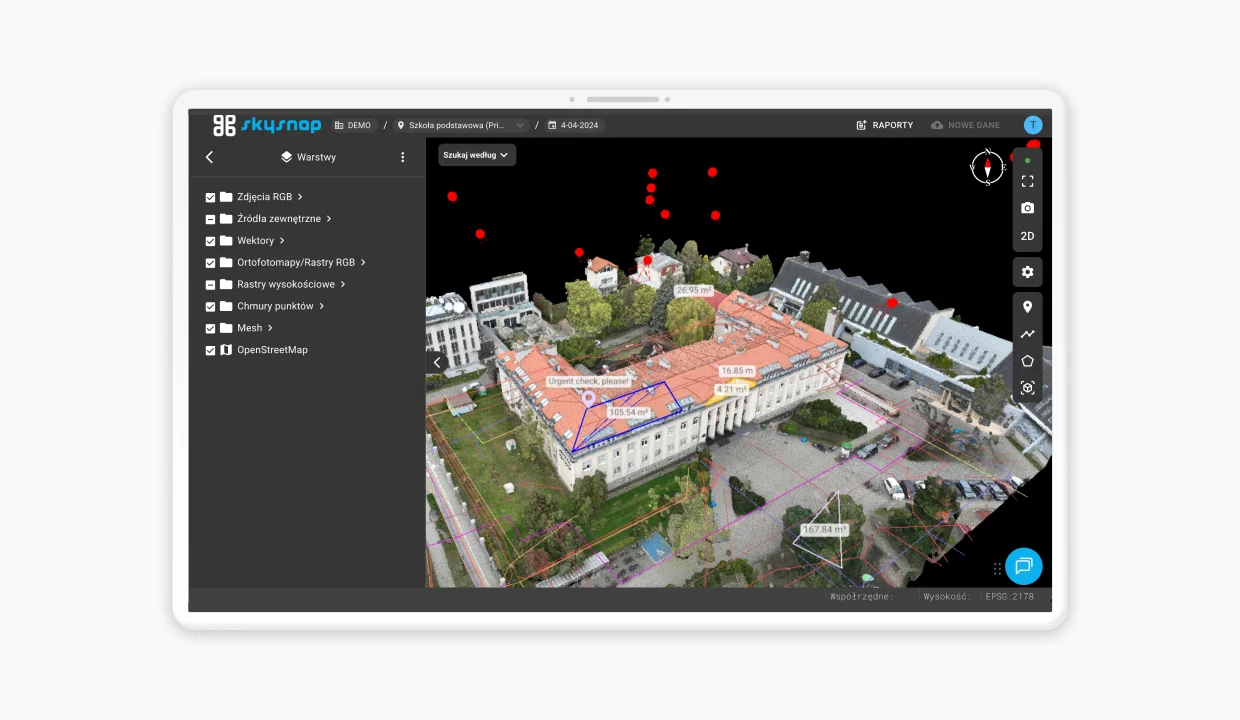Expand the Chmury punktów chevron

[321, 307]
